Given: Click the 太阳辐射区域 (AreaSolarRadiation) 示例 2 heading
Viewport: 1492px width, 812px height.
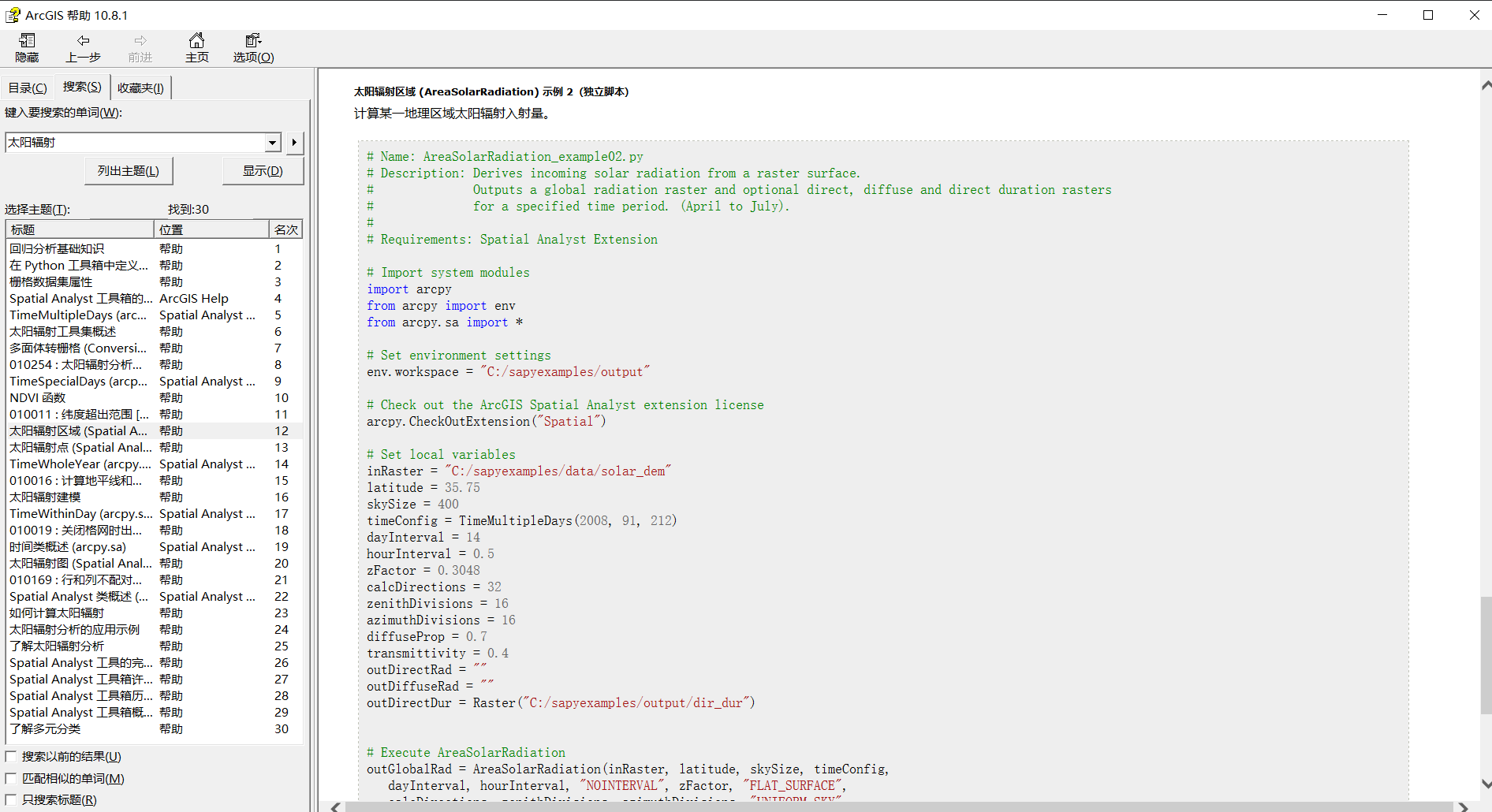Looking at the screenshot, I should tap(491, 91).
